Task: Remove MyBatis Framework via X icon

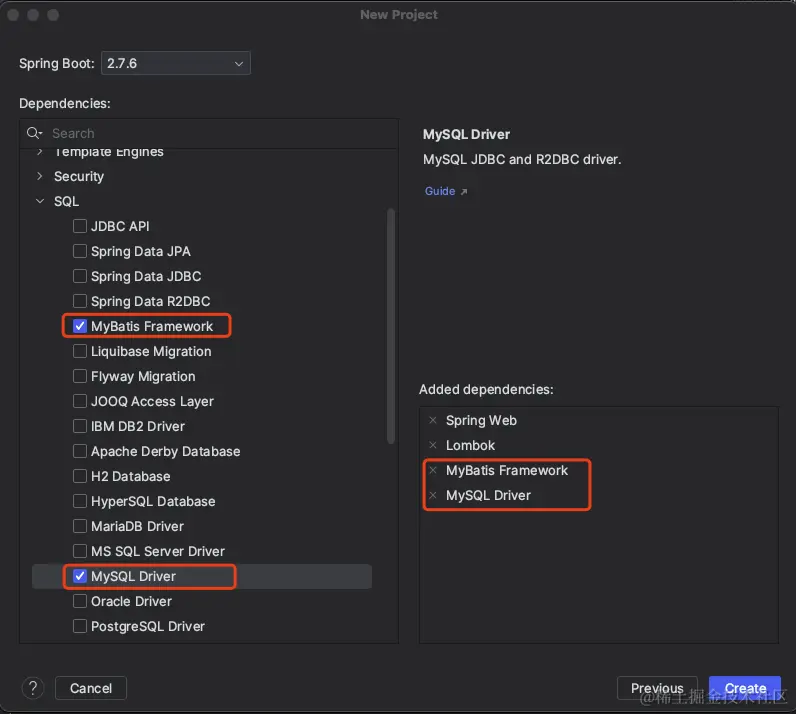Action: point(432,471)
